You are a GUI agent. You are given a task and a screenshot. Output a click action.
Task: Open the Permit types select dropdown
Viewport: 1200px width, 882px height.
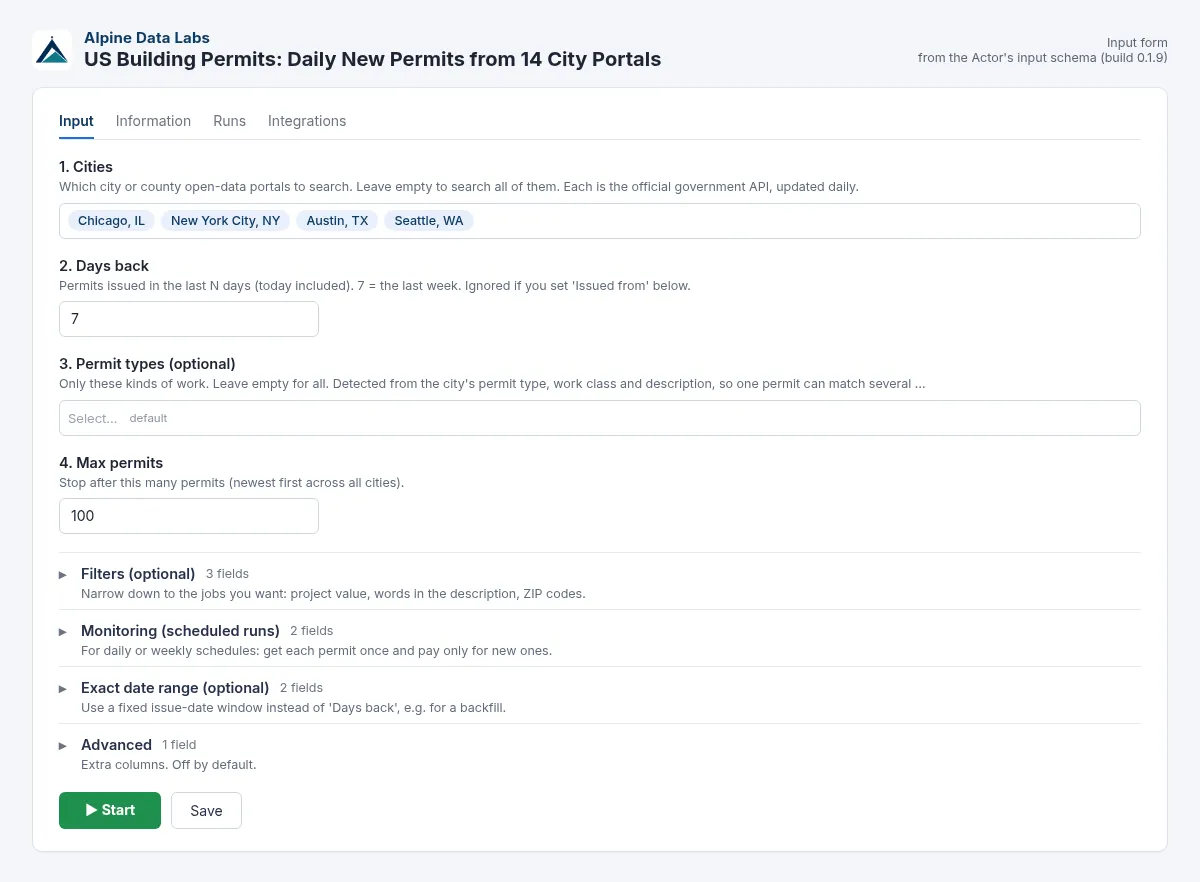click(600, 418)
